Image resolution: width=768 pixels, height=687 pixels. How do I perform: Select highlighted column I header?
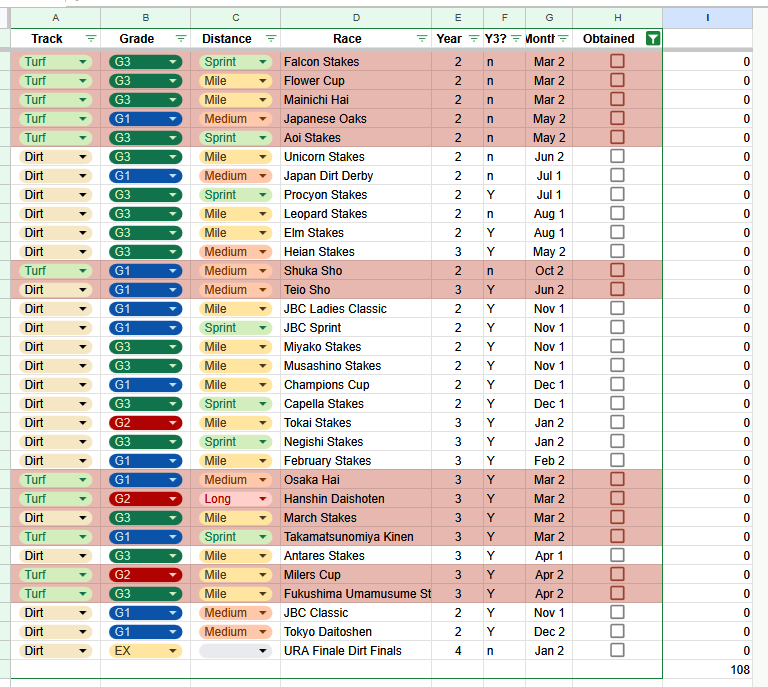pyautogui.click(x=708, y=18)
